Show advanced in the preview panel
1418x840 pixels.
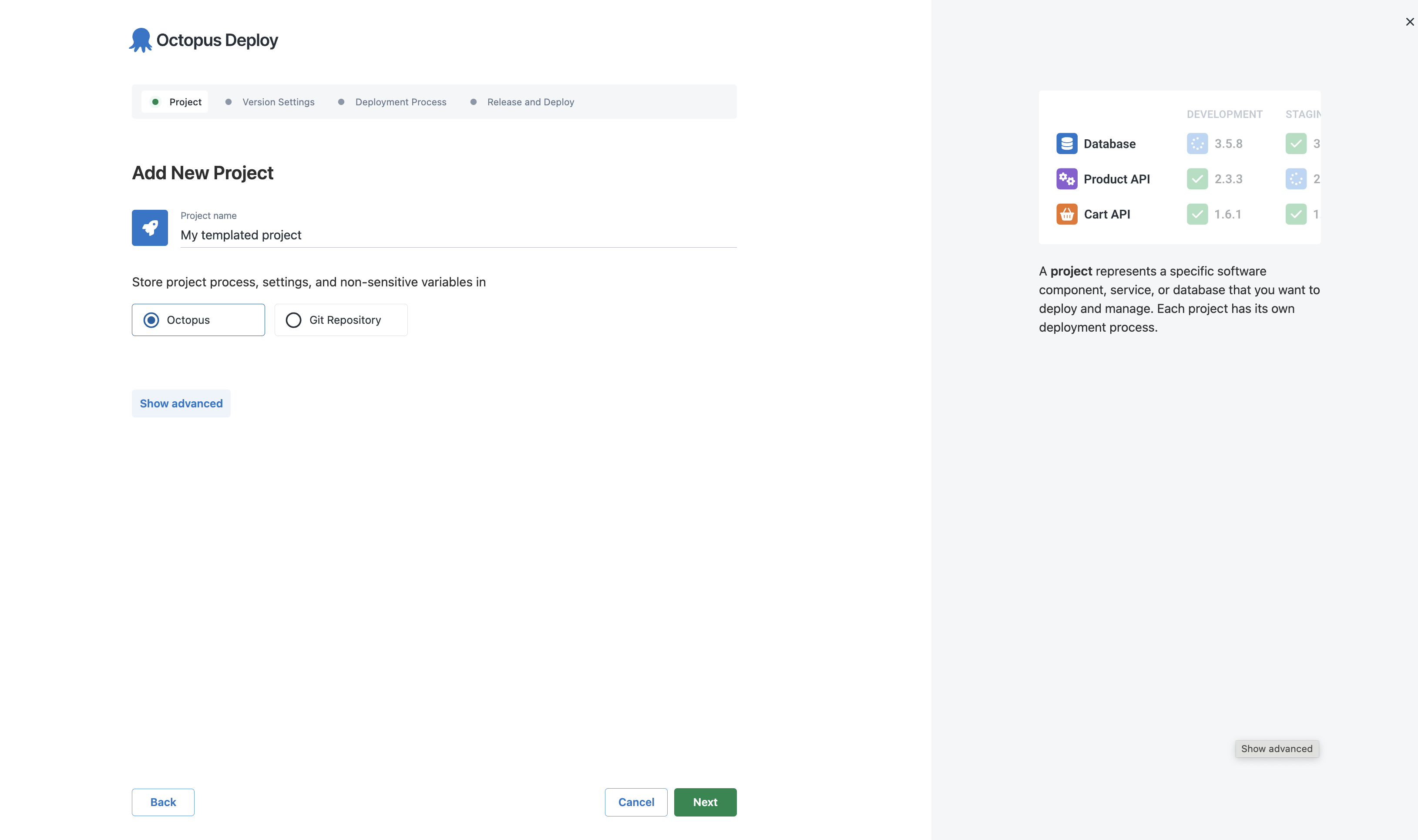pyautogui.click(x=1277, y=748)
